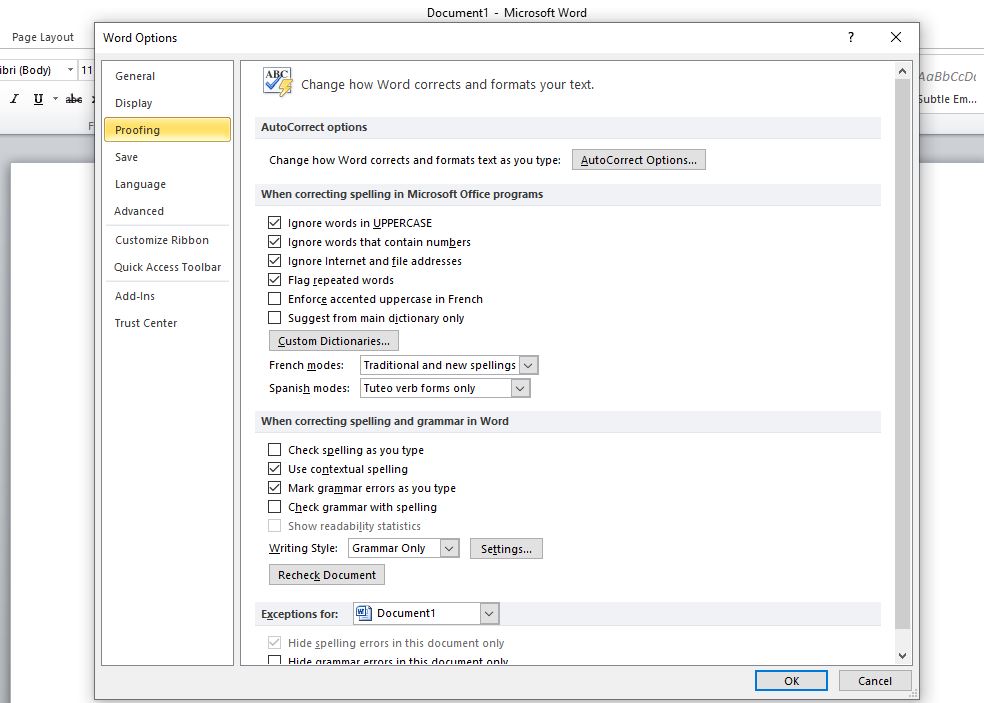Open the Trust Center category
Viewport: 984px width, 703px height.
(x=167, y=323)
